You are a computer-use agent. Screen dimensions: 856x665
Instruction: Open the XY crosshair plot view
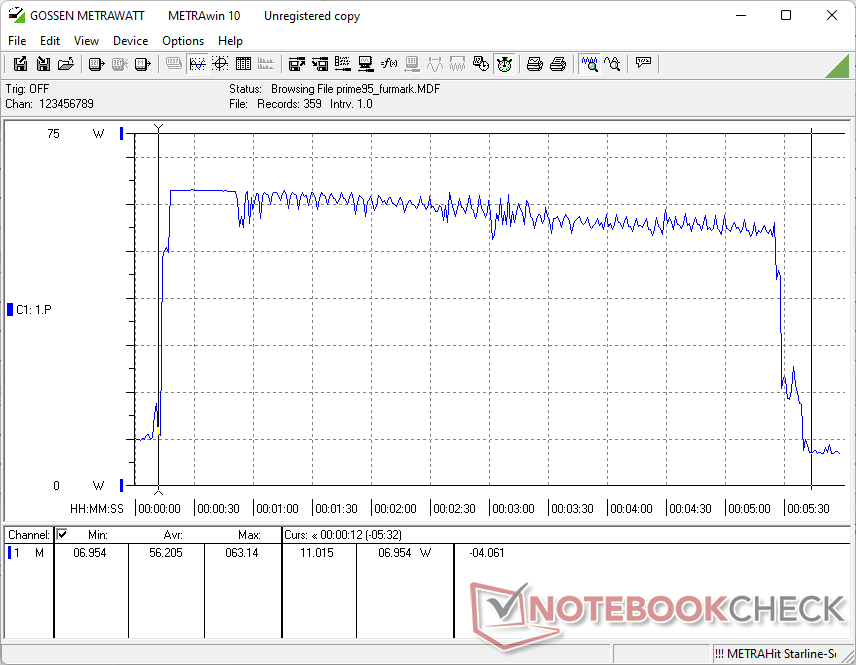pyautogui.click(x=219, y=64)
